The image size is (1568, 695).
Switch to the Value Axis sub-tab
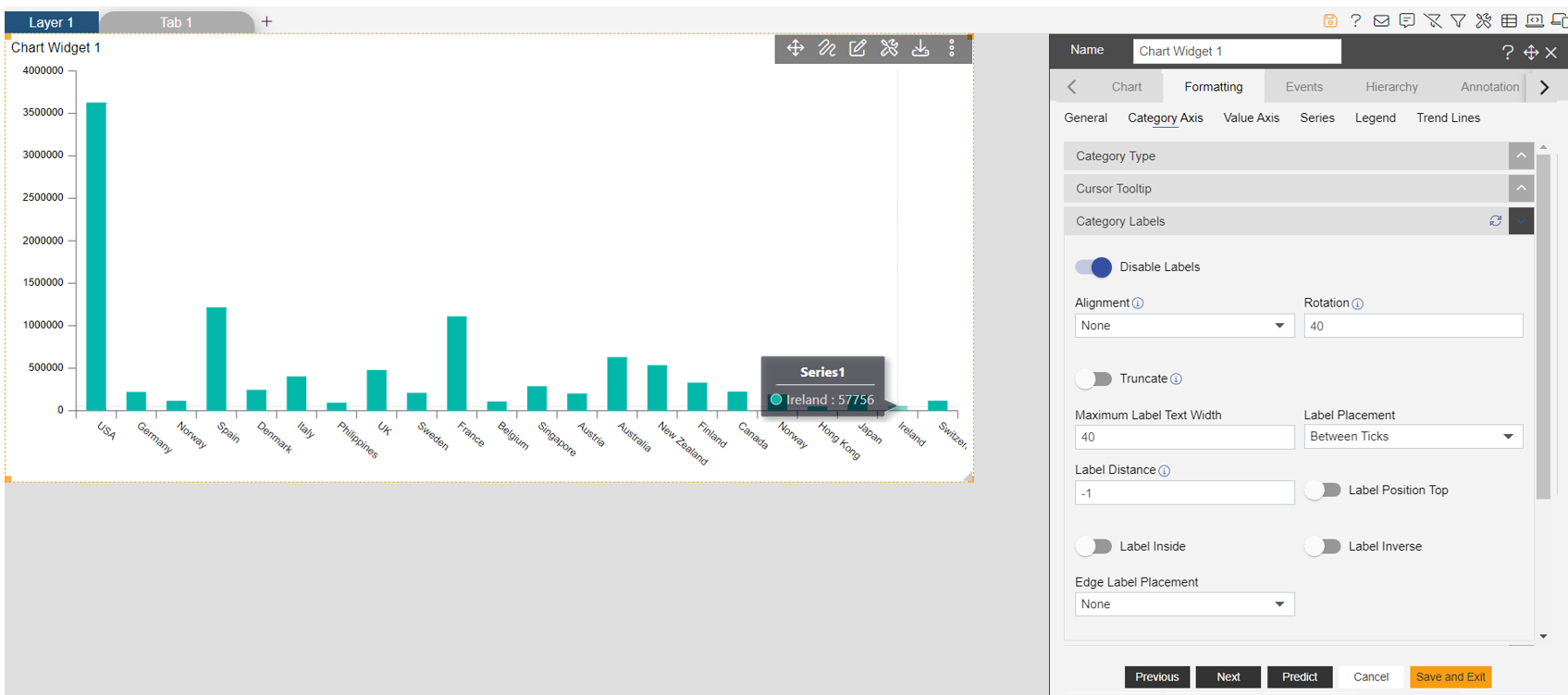pyautogui.click(x=1251, y=118)
